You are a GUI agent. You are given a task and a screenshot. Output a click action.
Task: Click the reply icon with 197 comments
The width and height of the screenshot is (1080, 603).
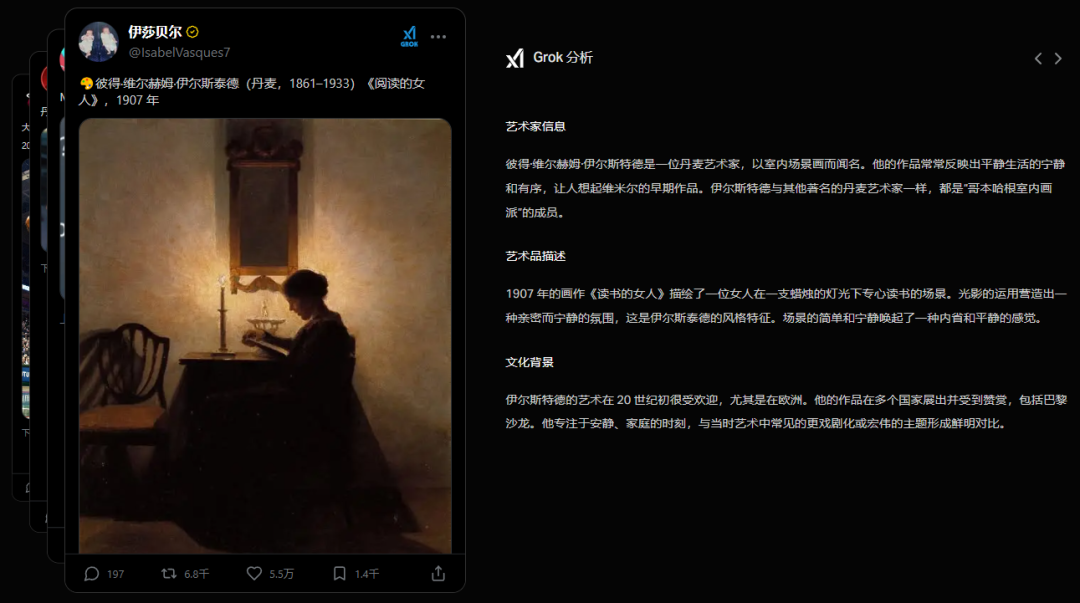point(92,573)
